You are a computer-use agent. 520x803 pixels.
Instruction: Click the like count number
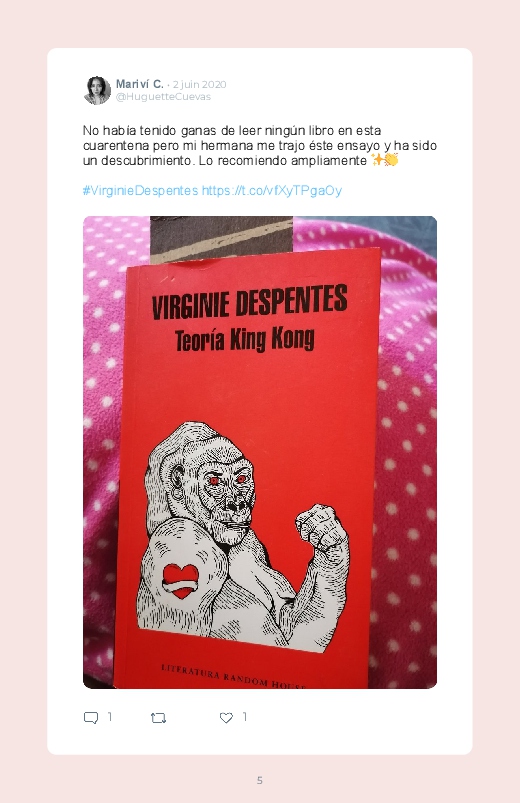(245, 716)
